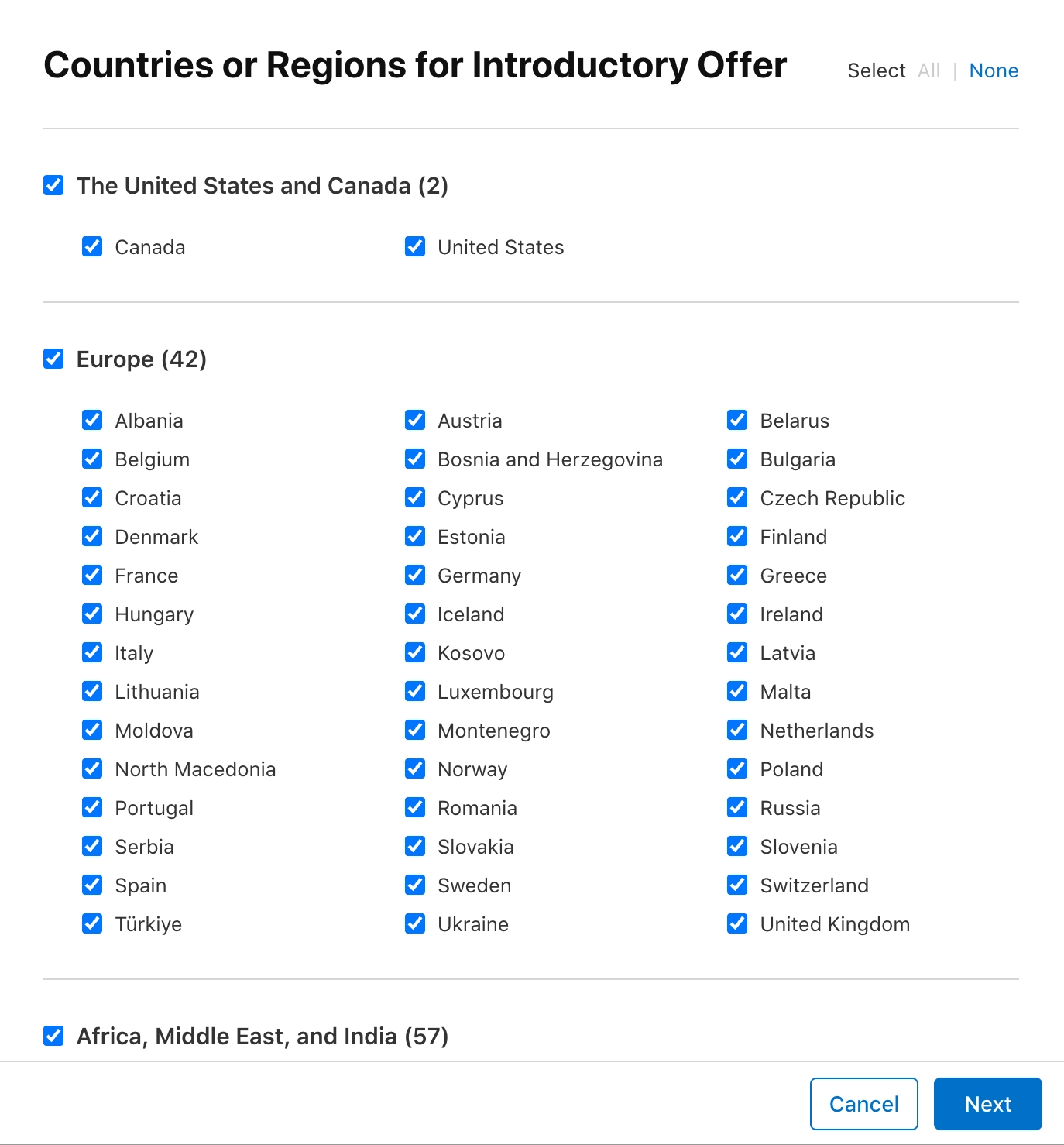Toggle the Canada checkbox
The width and height of the screenshot is (1064, 1145).
pos(92,246)
